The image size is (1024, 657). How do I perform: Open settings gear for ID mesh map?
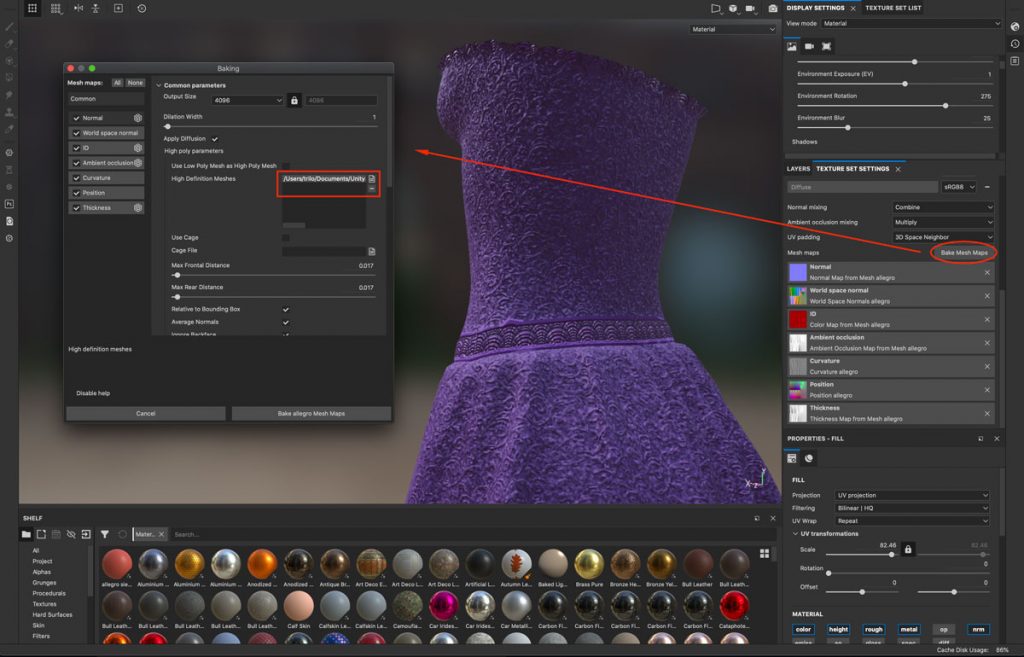coord(138,148)
